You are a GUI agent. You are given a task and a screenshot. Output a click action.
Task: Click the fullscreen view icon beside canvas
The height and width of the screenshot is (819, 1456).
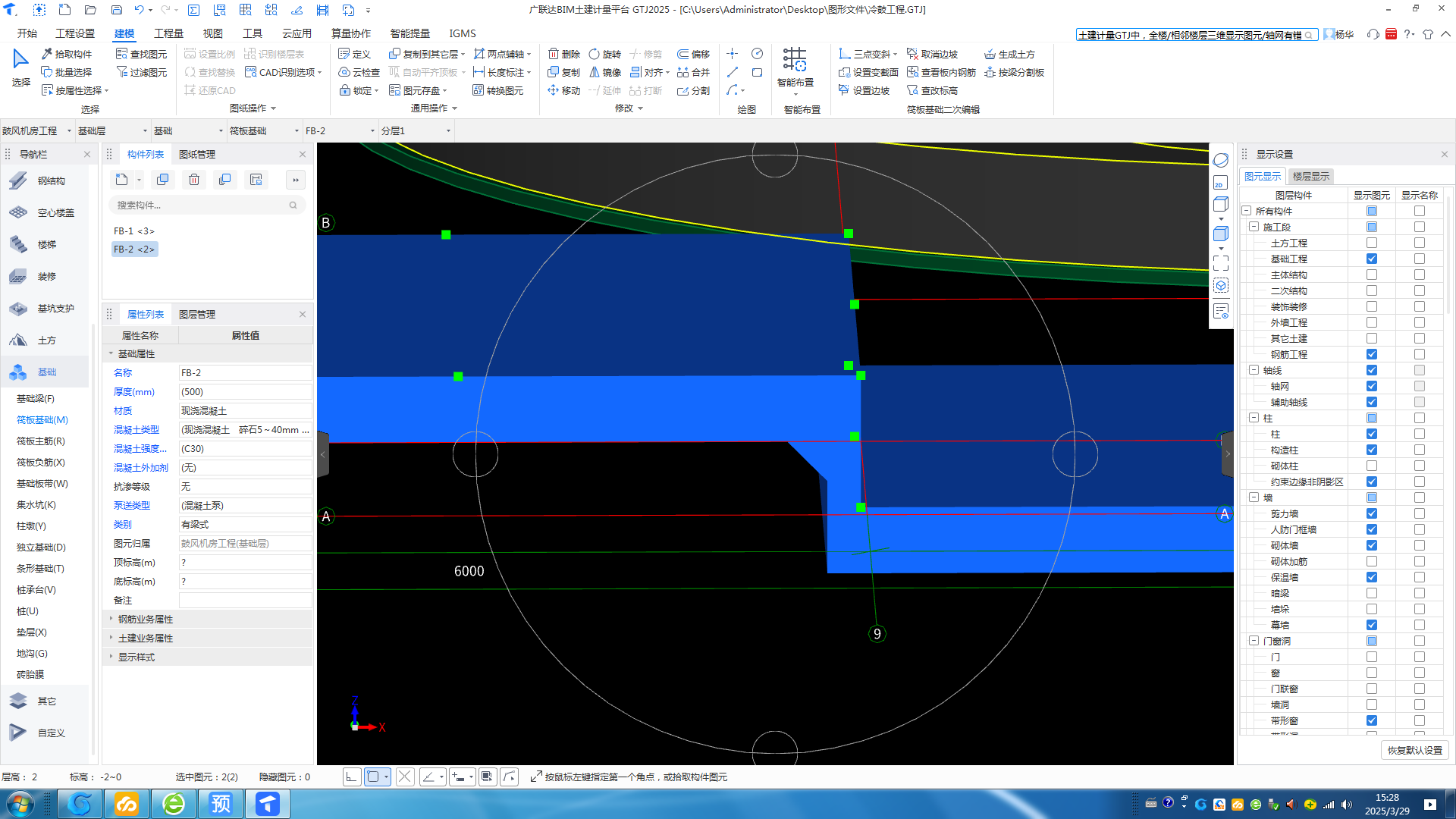(1220, 263)
